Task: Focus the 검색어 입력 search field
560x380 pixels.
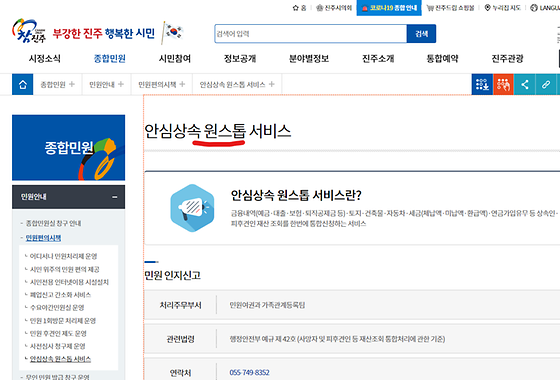Action: point(310,34)
